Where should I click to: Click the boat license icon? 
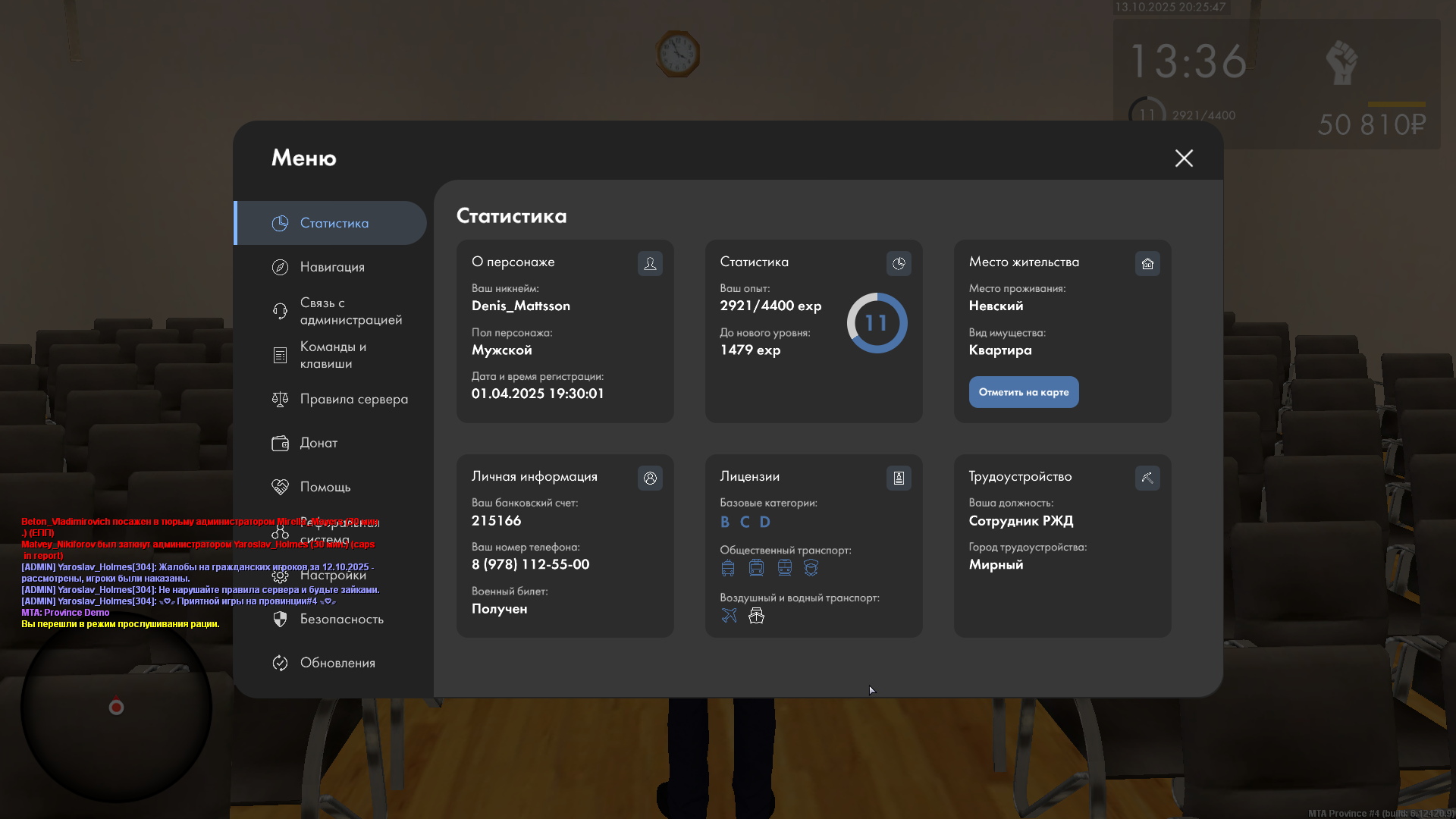pos(756,616)
